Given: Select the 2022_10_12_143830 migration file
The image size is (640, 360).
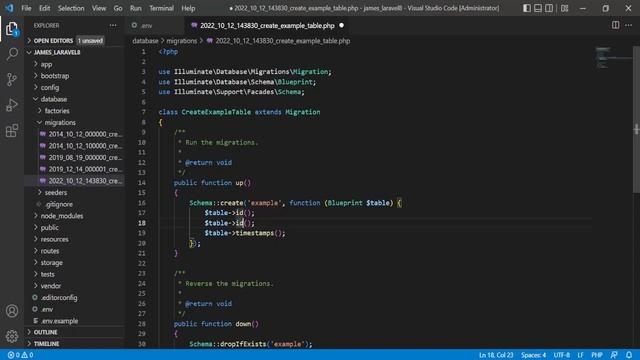Looking at the screenshot, I should click(75, 181).
